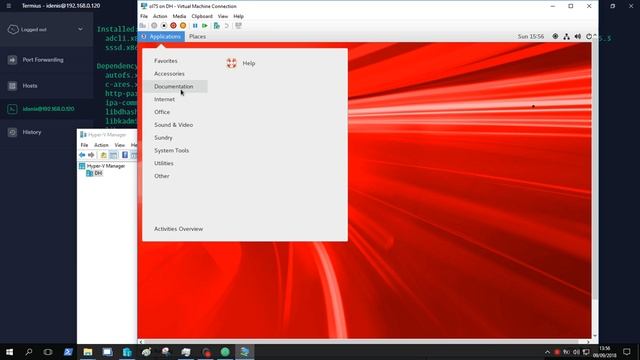This screenshot has width=640, height=360.
Task: Click the taskbar search icon
Action: tap(29, 352)
